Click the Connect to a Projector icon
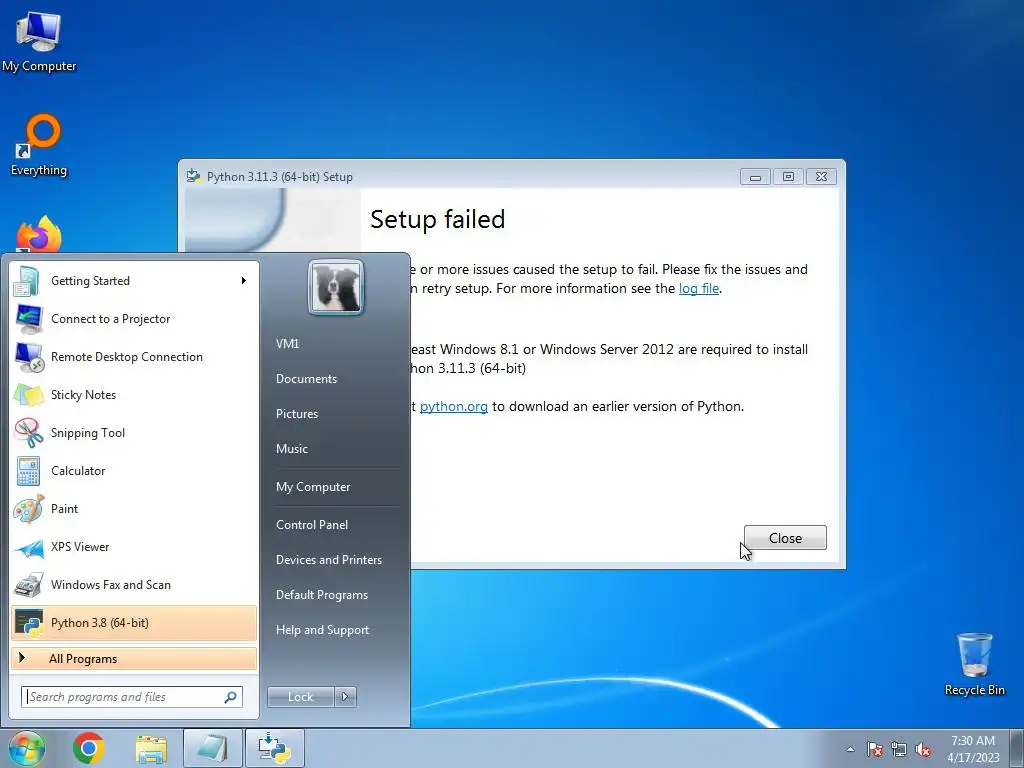The width and height of the screenshot is (1024, 768). pos(27,319)
